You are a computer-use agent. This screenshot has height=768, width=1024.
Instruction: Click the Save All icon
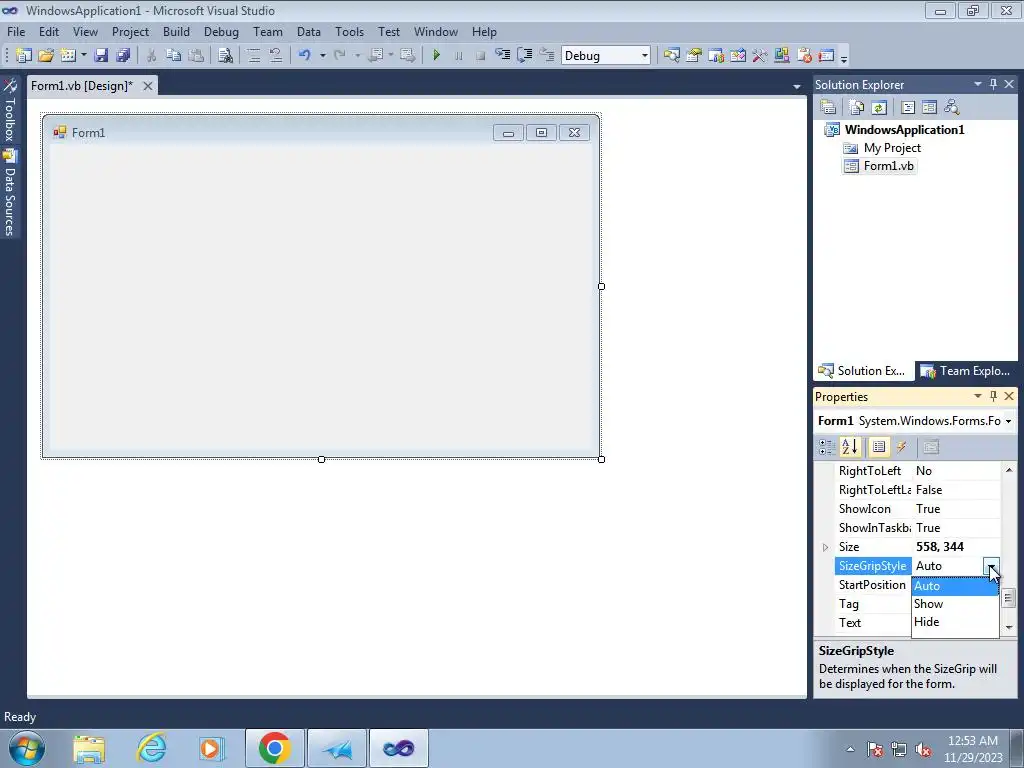[123, 56]
